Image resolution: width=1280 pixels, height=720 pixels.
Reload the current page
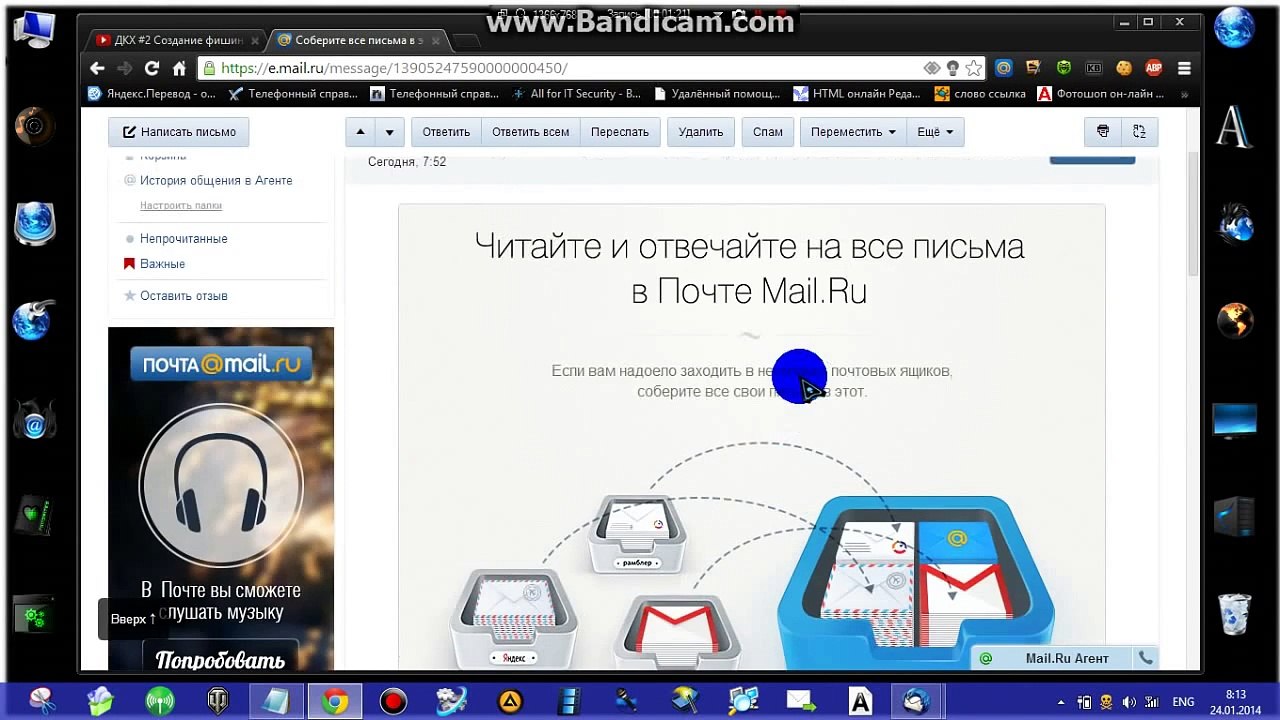[x=152, y=68]
